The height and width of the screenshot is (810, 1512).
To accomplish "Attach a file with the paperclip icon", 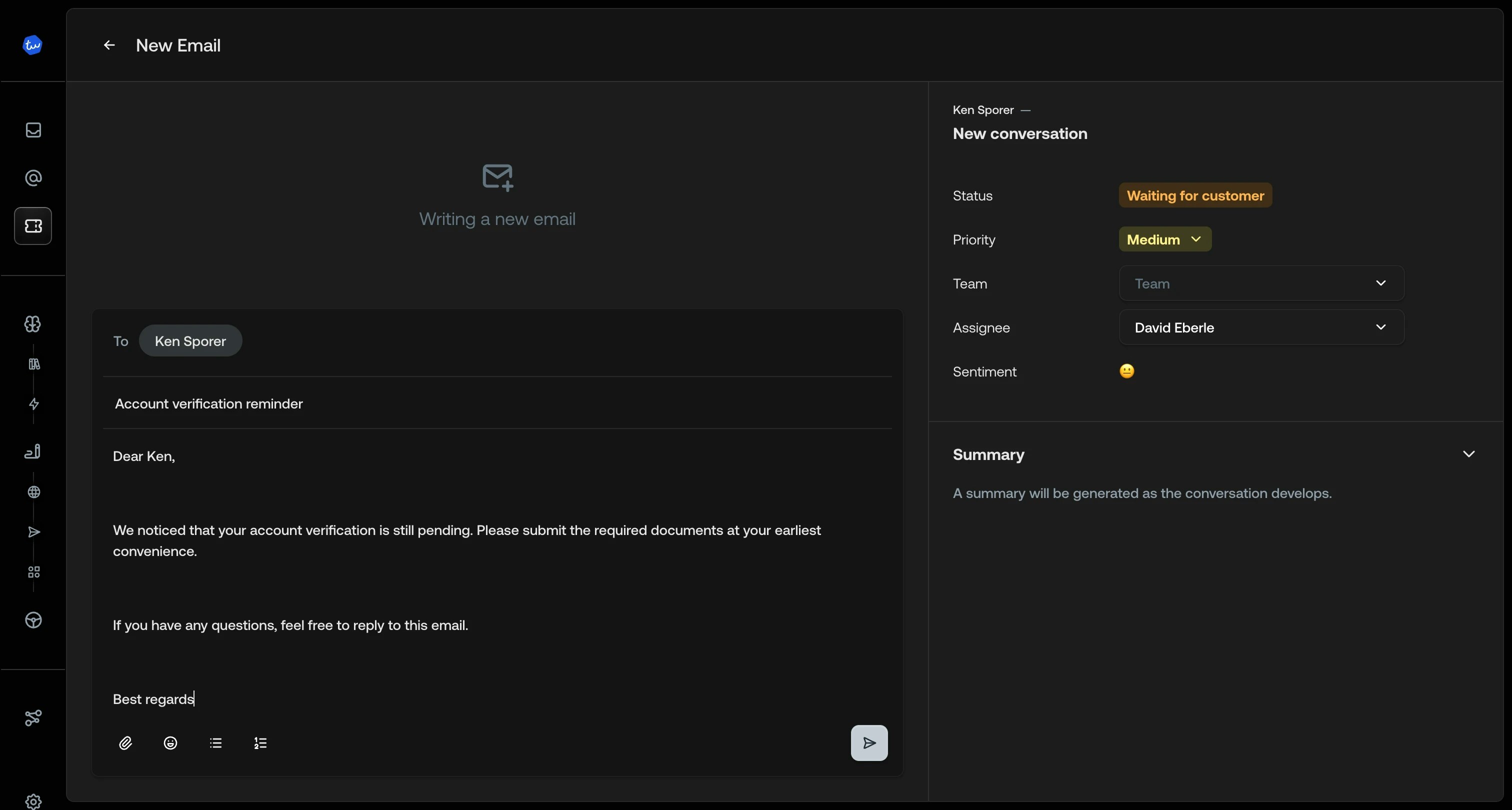I will click(x=125, y=742).
